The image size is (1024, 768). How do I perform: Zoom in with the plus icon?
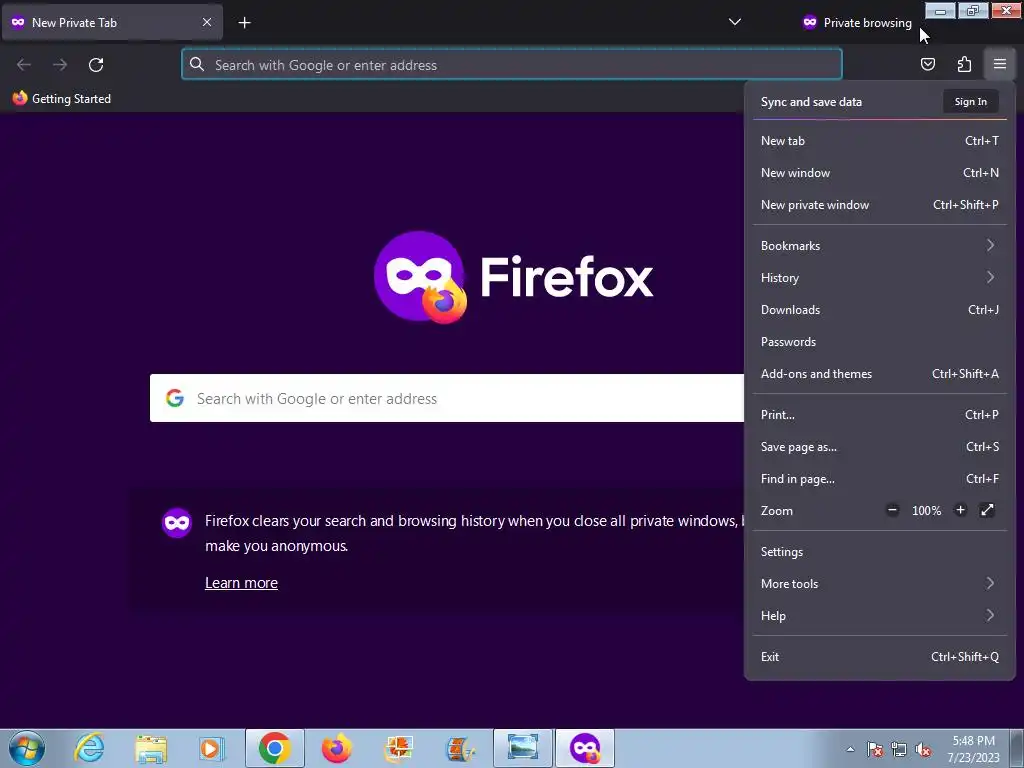[x=960, y=510]
